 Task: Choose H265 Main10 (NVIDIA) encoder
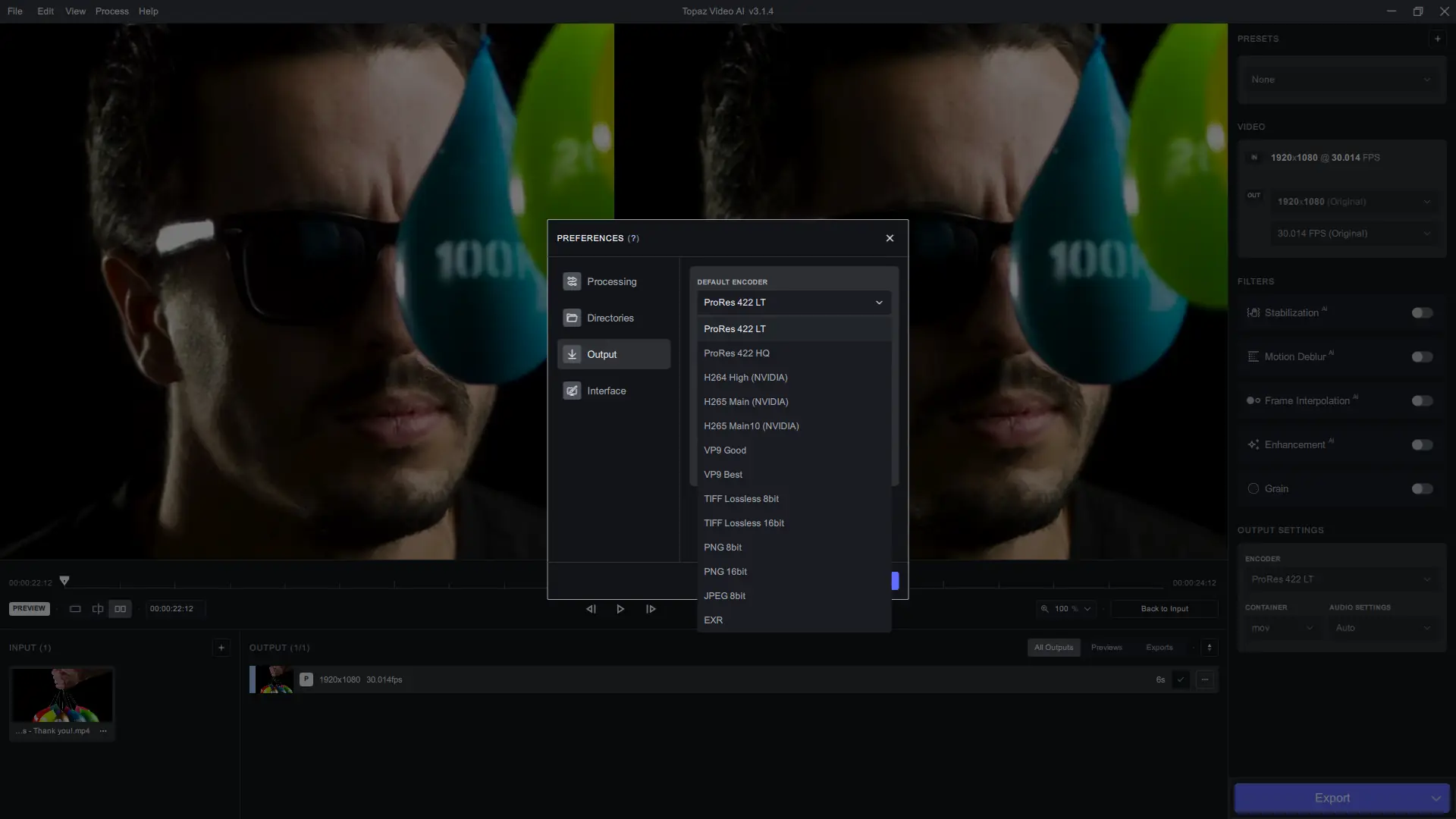click(751, 426)
